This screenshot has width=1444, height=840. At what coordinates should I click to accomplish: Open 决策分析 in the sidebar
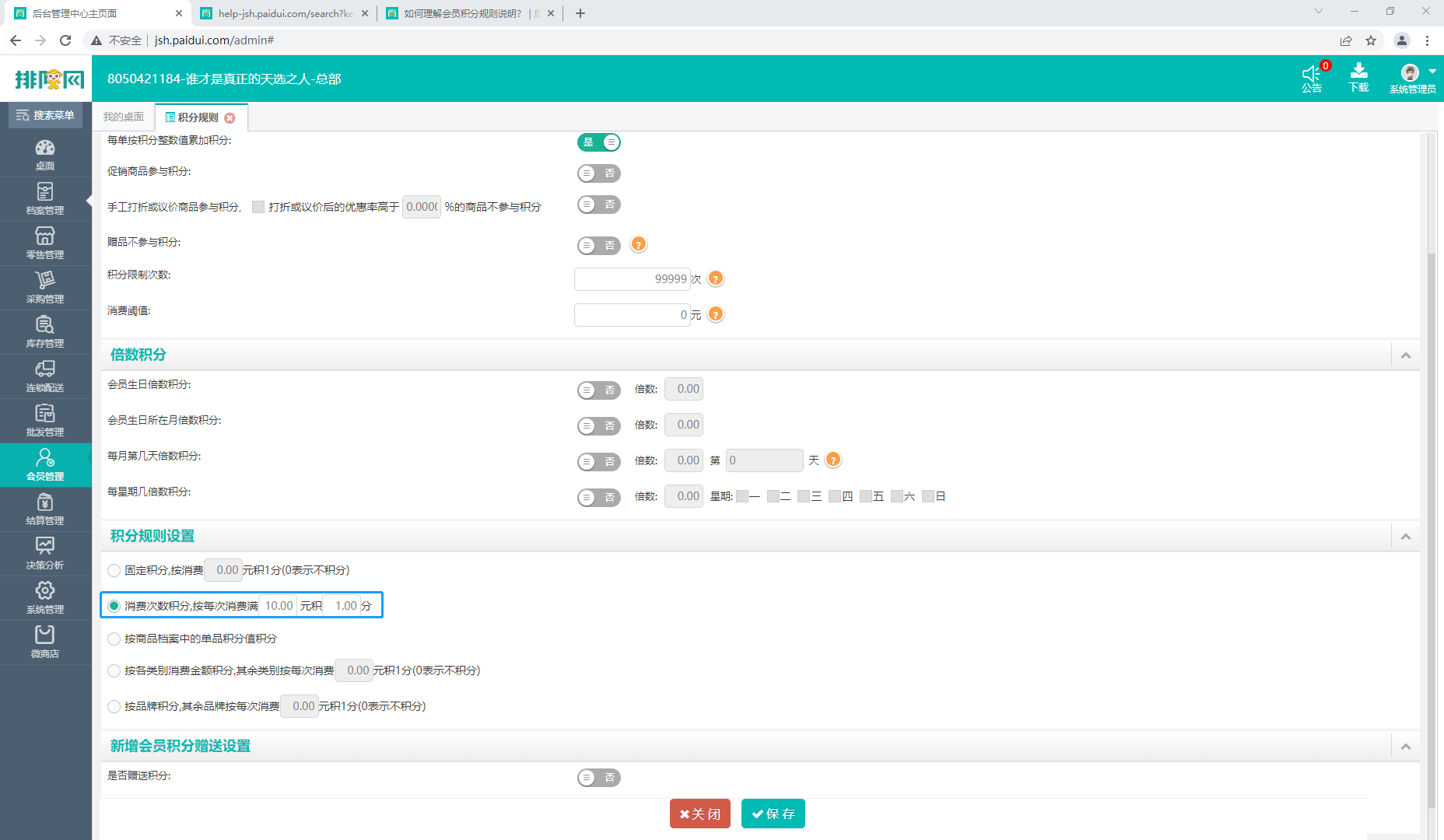(x=45, y=554)
